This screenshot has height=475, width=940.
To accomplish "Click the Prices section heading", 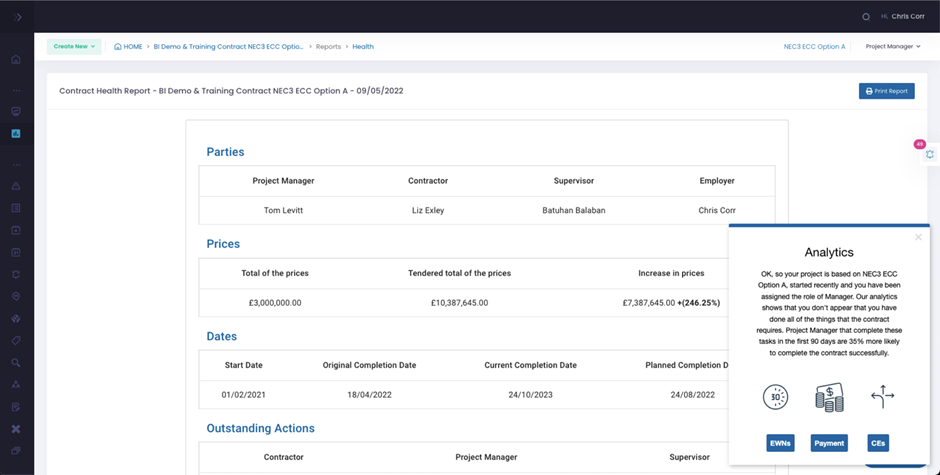I will pyautogui.click(x=223, y=243).
